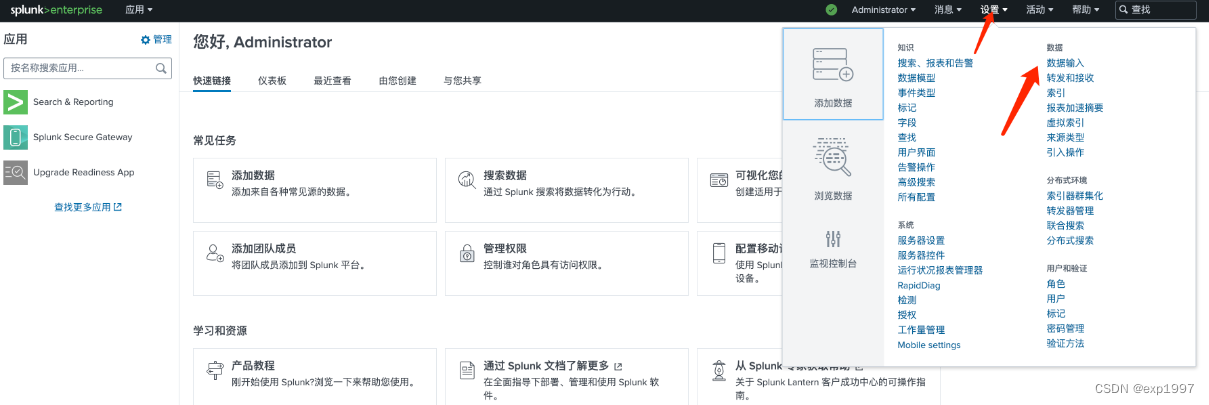Click the top bar 查找 search field

(1156, 10)
